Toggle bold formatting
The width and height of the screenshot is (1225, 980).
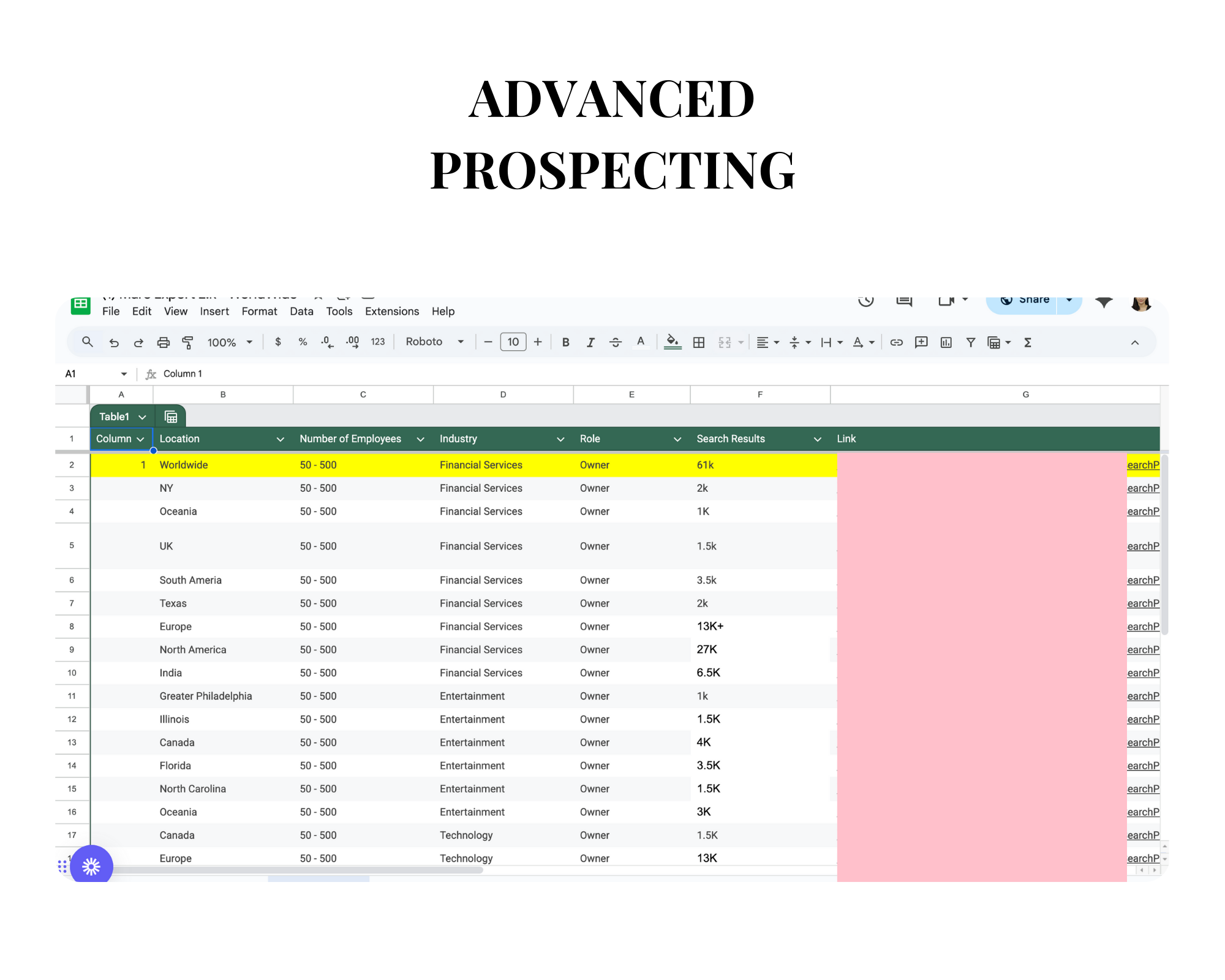pyautogui.click(x=565, y=342)
